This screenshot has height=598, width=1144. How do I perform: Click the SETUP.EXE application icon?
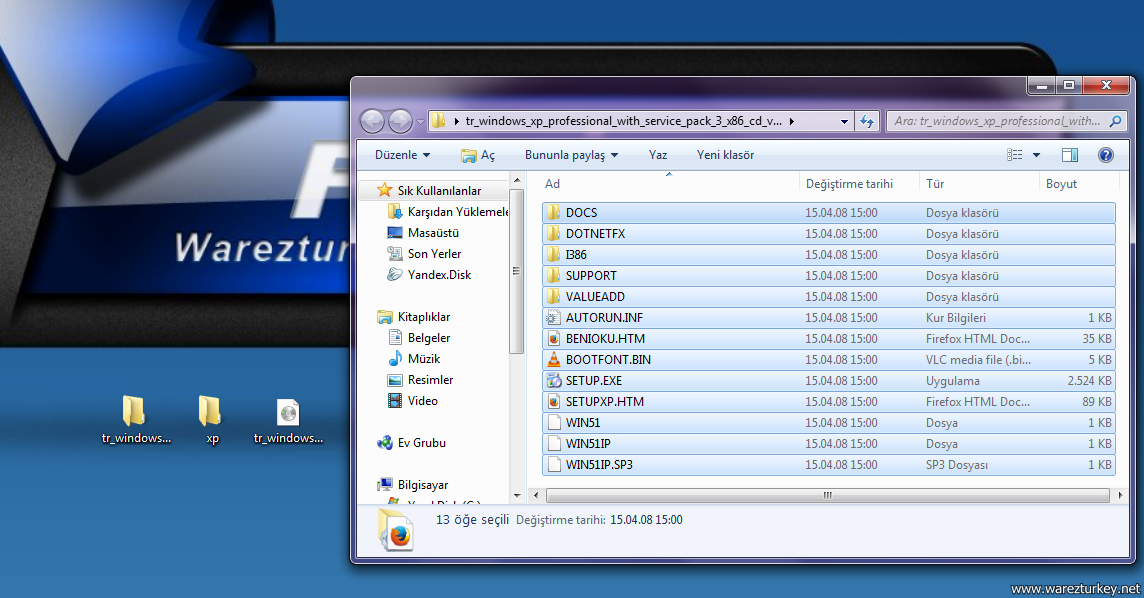(554, 381)
